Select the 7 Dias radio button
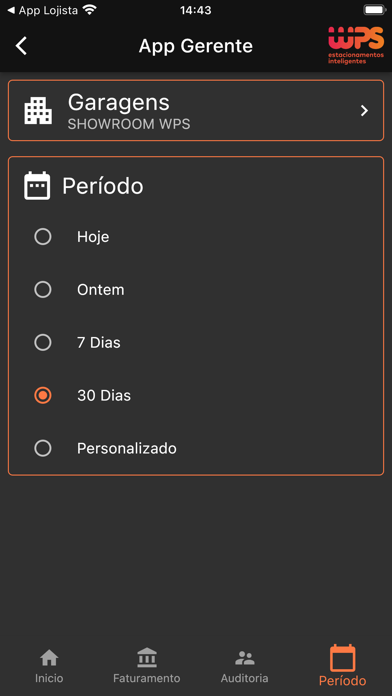Viewport: 392px width, 696px height. (43, 343)
